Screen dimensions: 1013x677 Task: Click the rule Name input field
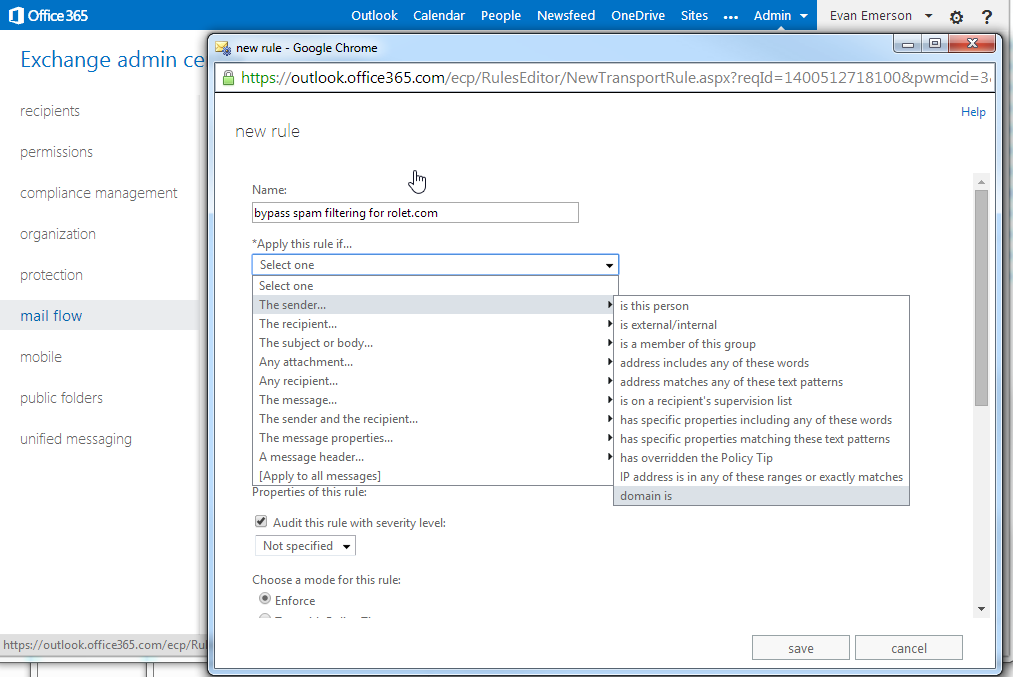tap(415, 213)
